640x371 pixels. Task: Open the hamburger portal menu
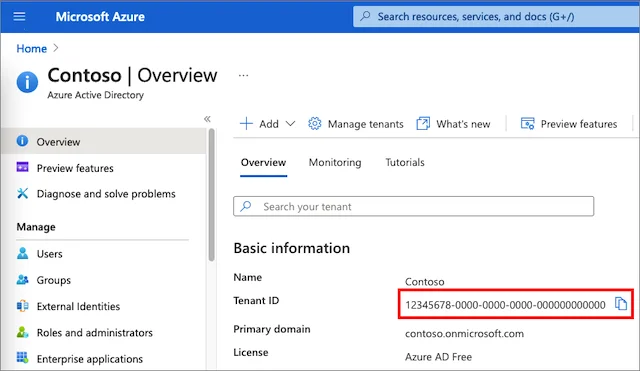tap(19, 16)
